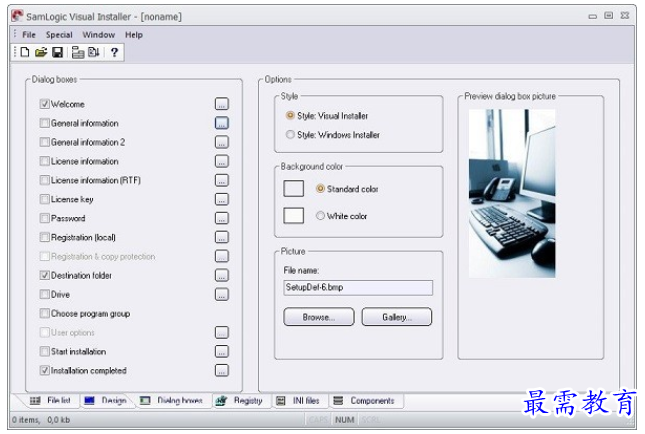The height and width of the screenshot is (434, 645).
Task: Open settings button for General information 2
Action: pos(222,142)
